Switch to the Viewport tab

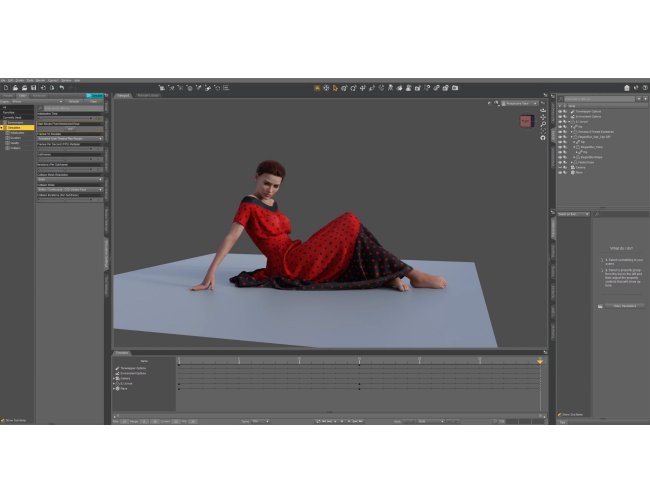[x=123, y=95]
